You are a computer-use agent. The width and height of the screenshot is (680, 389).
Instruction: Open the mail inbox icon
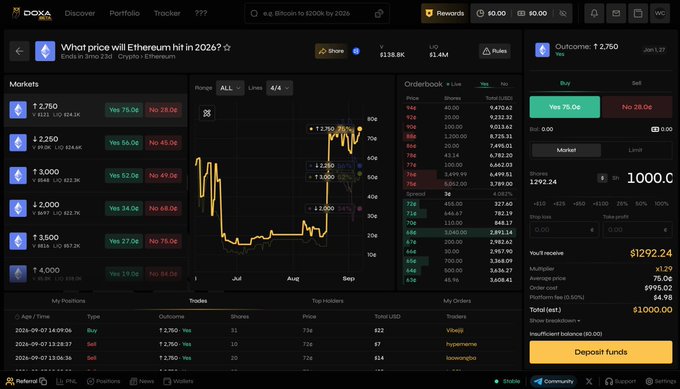[616, 13]
